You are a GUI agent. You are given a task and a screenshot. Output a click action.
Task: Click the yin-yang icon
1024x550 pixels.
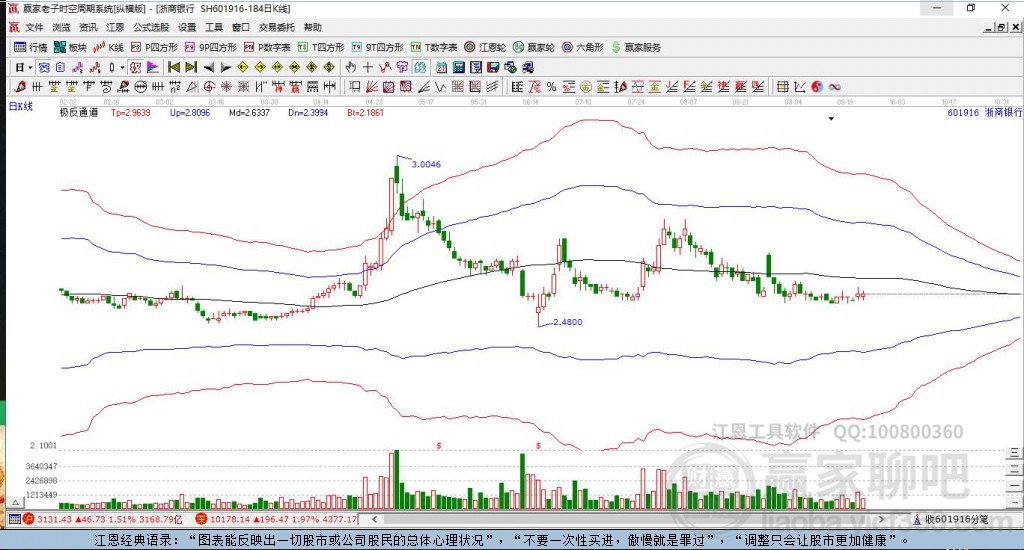click(817, 86)
